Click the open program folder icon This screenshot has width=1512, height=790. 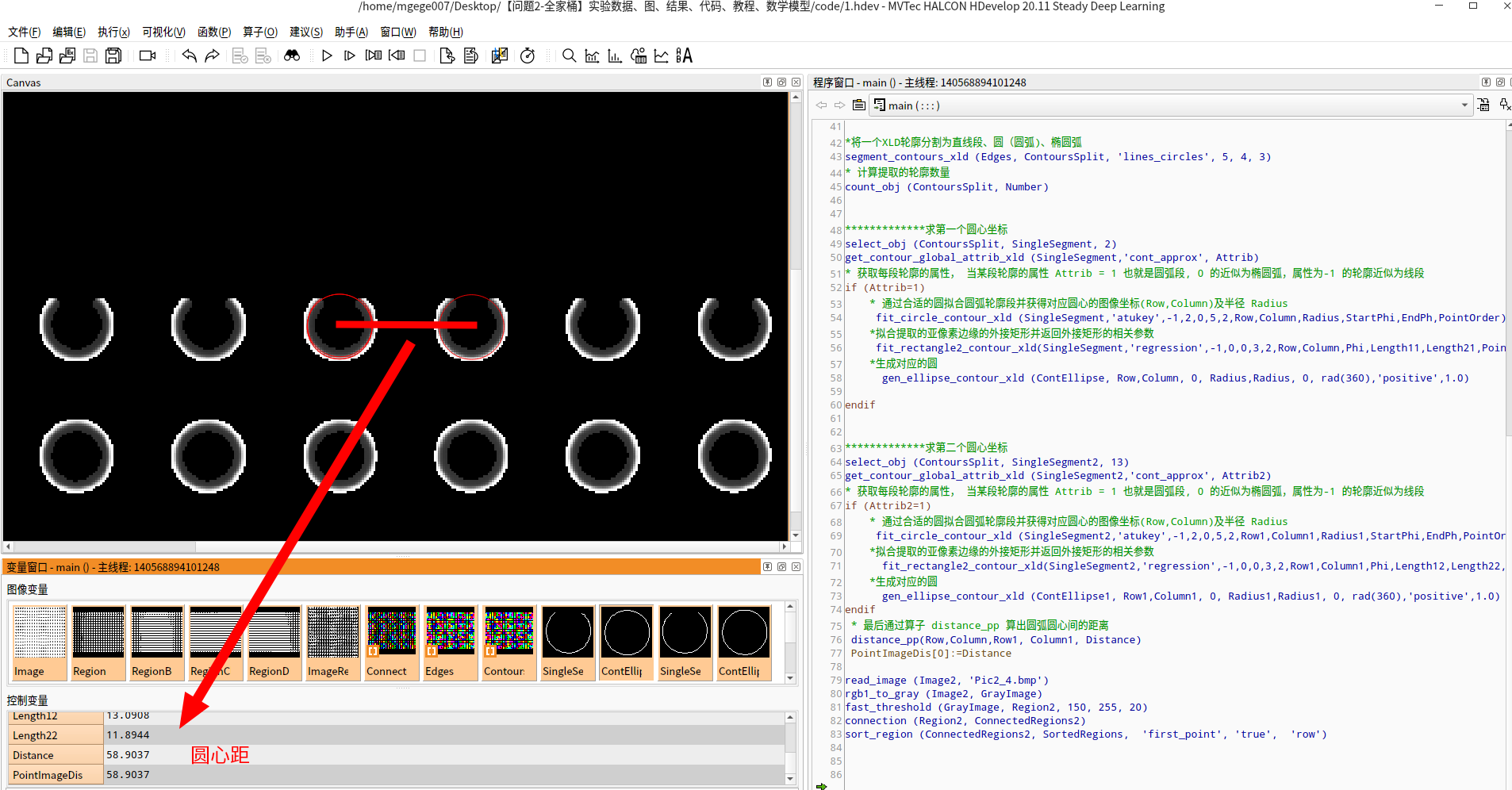tap(44, 56)
